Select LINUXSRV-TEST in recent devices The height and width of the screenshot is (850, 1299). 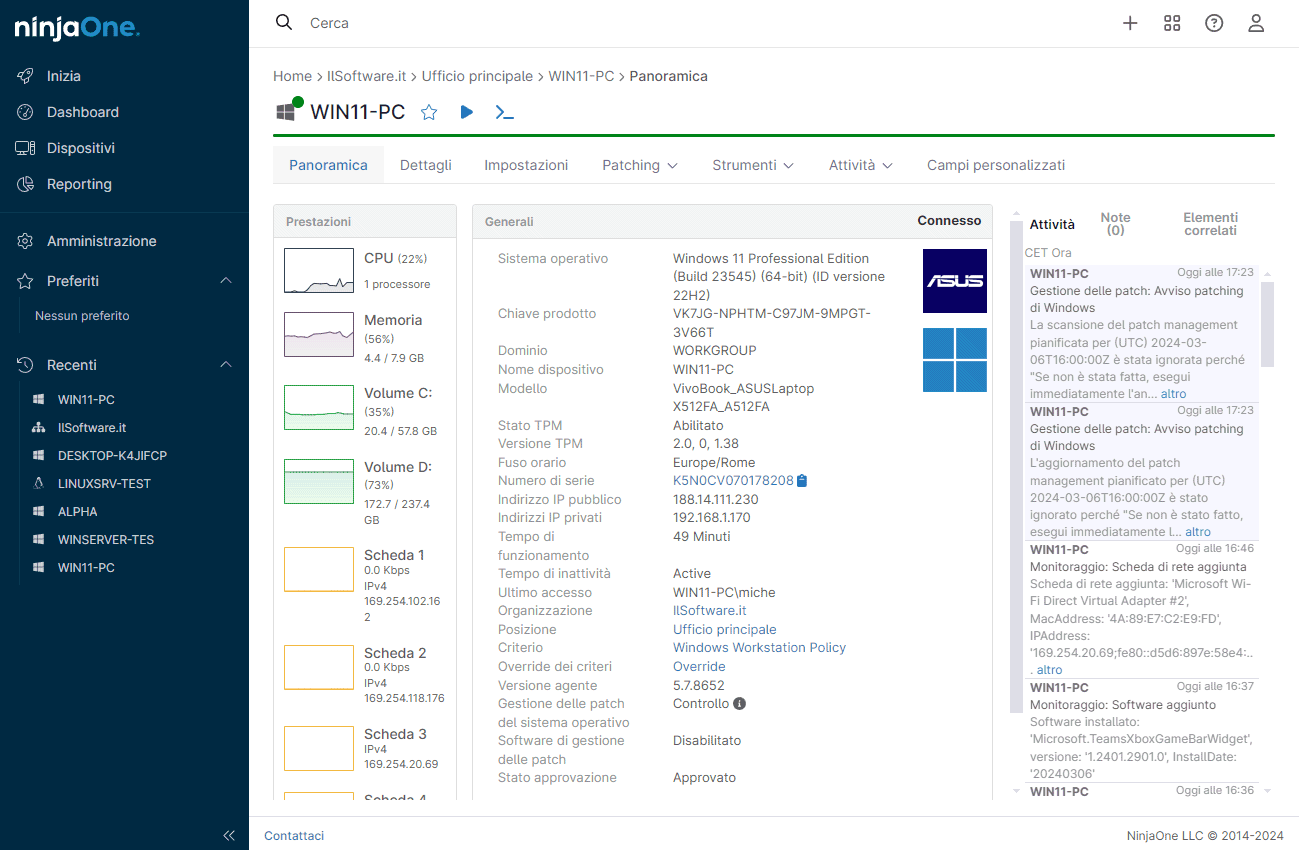coord(104,483)
